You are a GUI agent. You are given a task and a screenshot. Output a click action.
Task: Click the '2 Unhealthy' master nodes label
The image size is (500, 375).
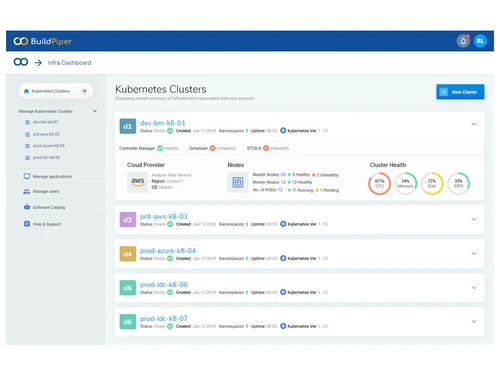(x=327, y=175)
